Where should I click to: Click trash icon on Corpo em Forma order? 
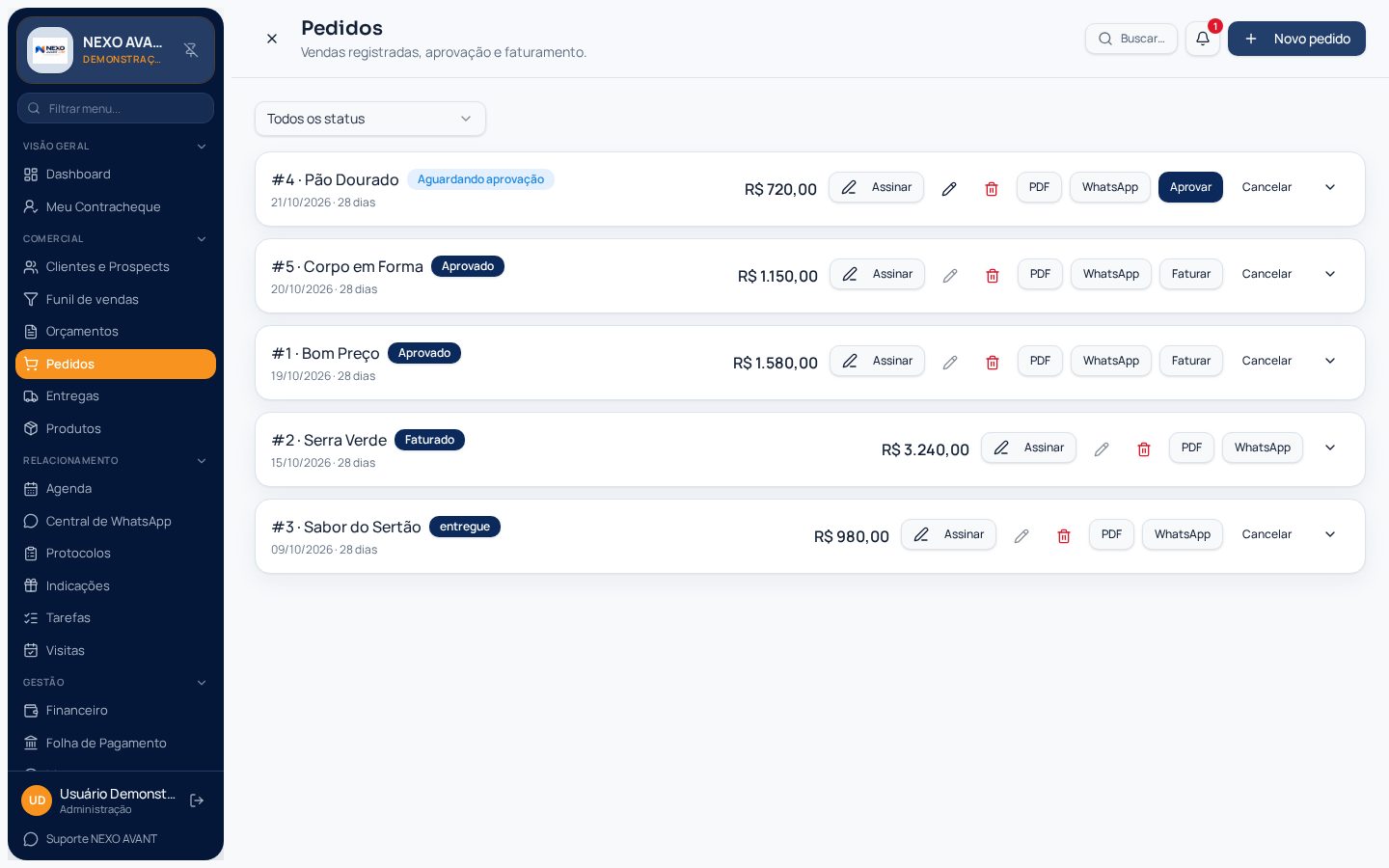coord(993,276)
